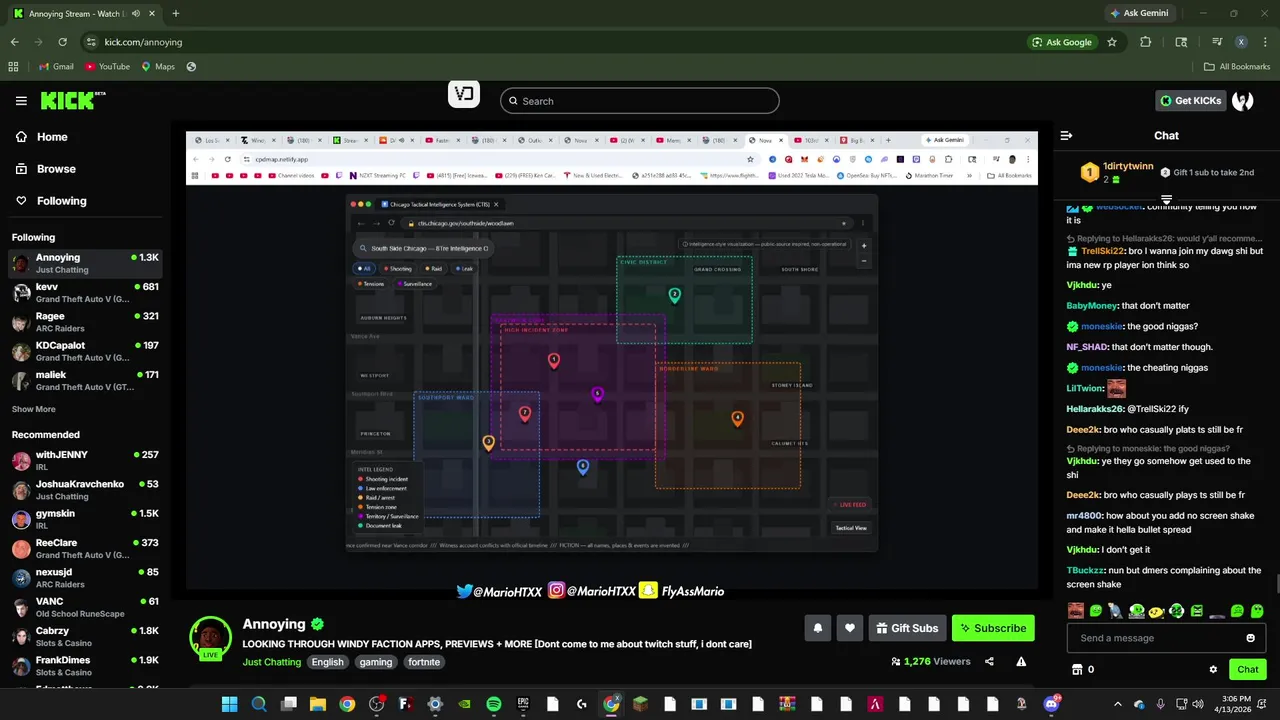This screenshot has height=720, width=1280.
Task: Select the kevv channel in Following
Action: click(85, 293)
